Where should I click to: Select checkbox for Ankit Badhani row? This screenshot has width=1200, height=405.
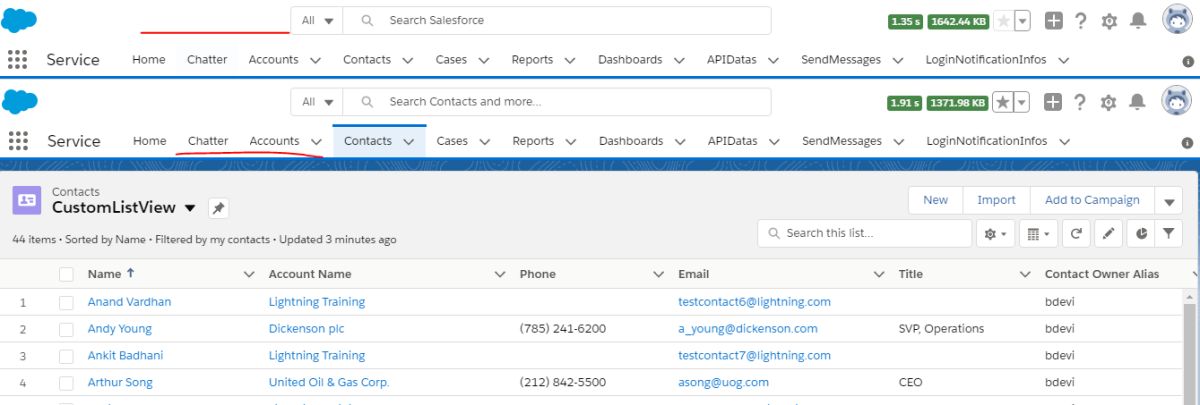click(66, 356)
